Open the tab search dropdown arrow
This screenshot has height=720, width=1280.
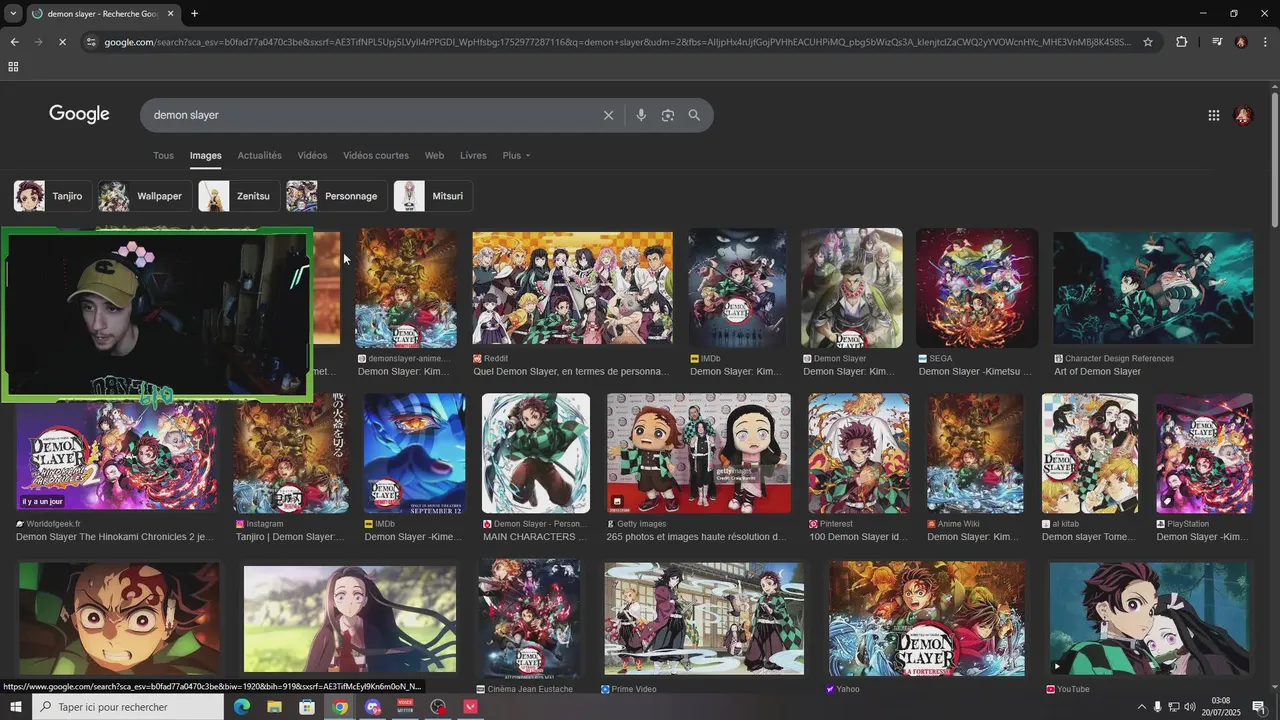13,14
